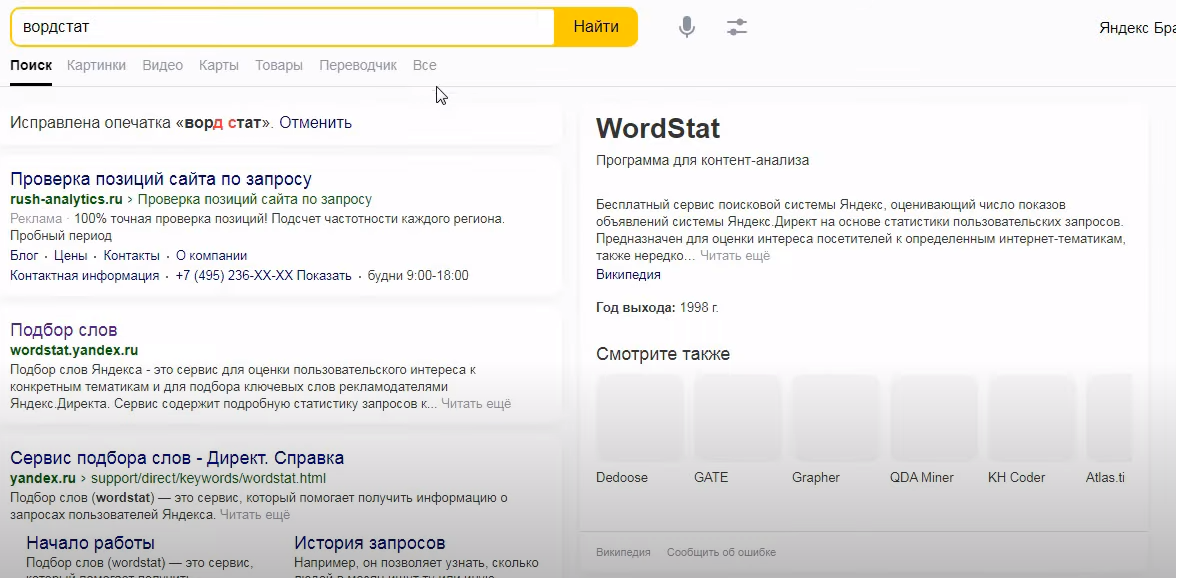Select the QDA Miner thumbnail
This screenshot has height=578, width=1181.
[933, 417]
